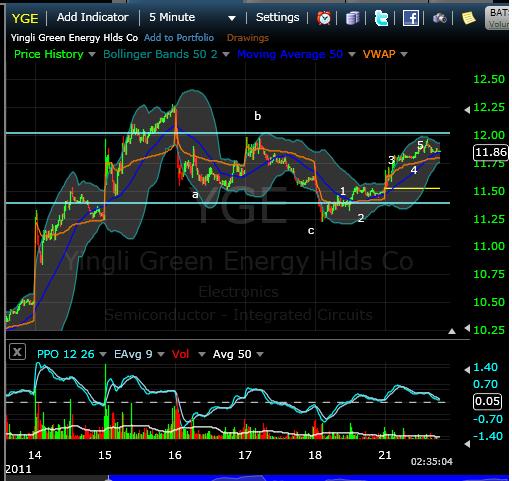Open chart Settings
Viewport: 512px width, 481px height.
[277, 17]
